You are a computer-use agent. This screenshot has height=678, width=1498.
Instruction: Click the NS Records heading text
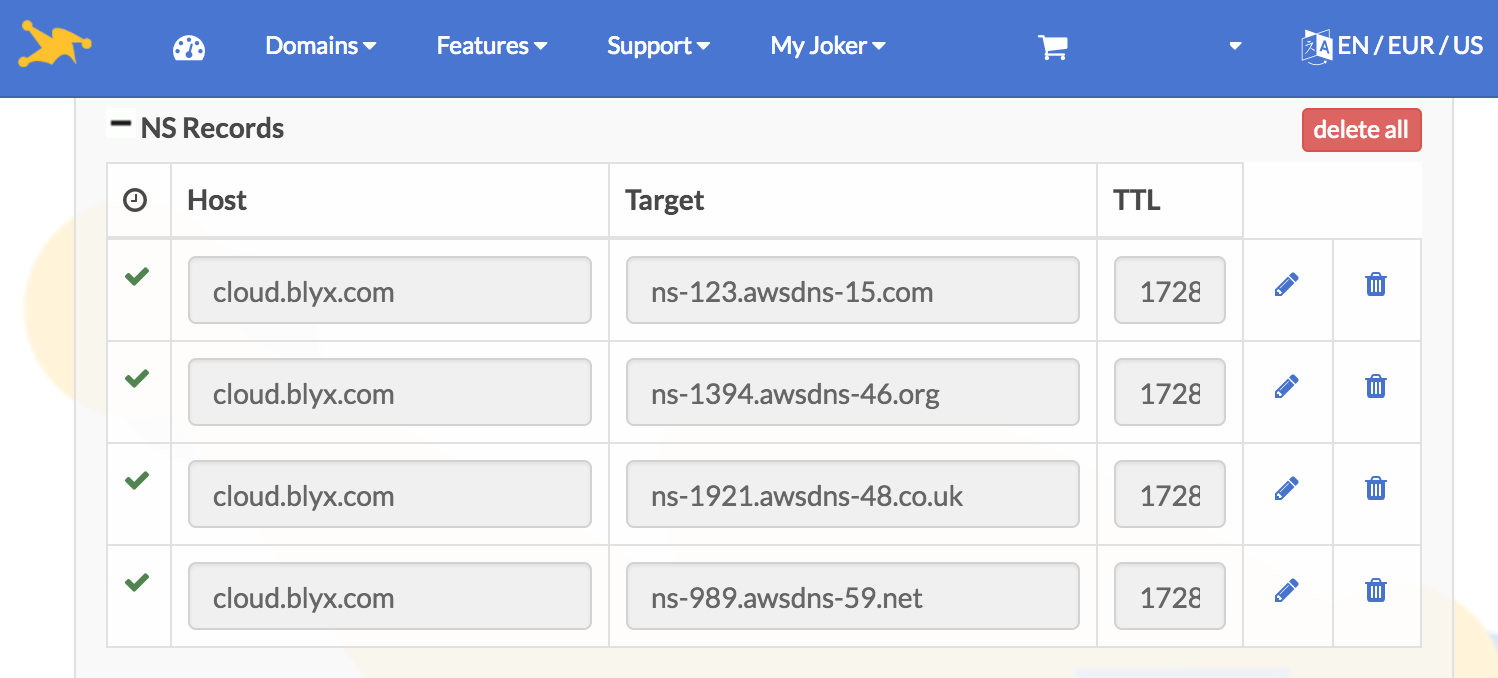[212, 128]
